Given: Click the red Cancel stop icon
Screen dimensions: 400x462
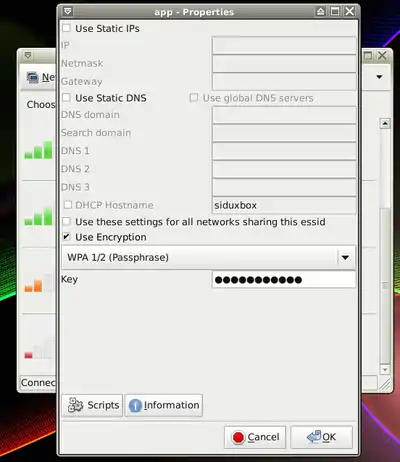Looking at the screenshot, I should 238,437.
